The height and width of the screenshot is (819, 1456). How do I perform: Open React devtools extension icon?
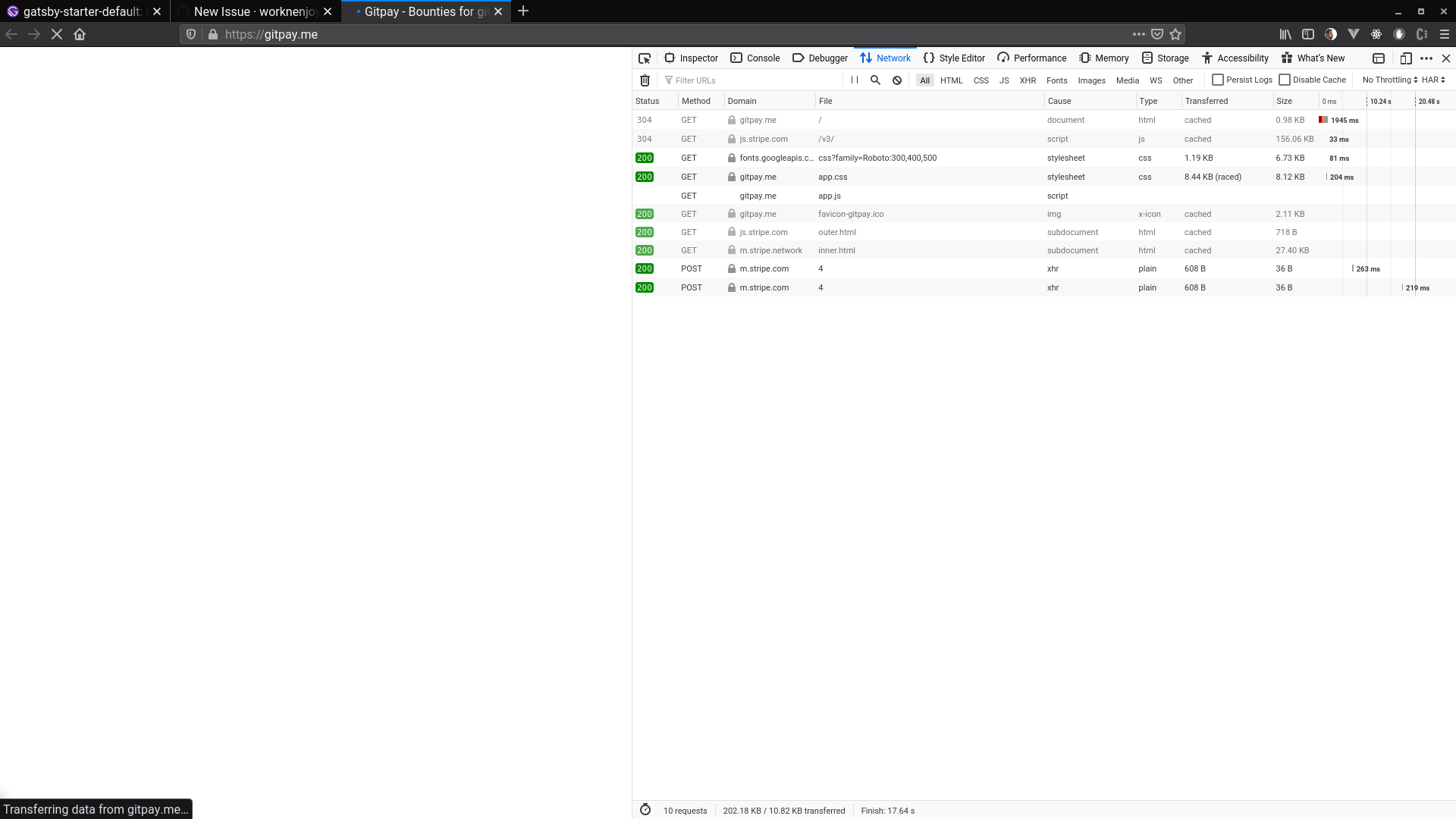point(1376,34)
